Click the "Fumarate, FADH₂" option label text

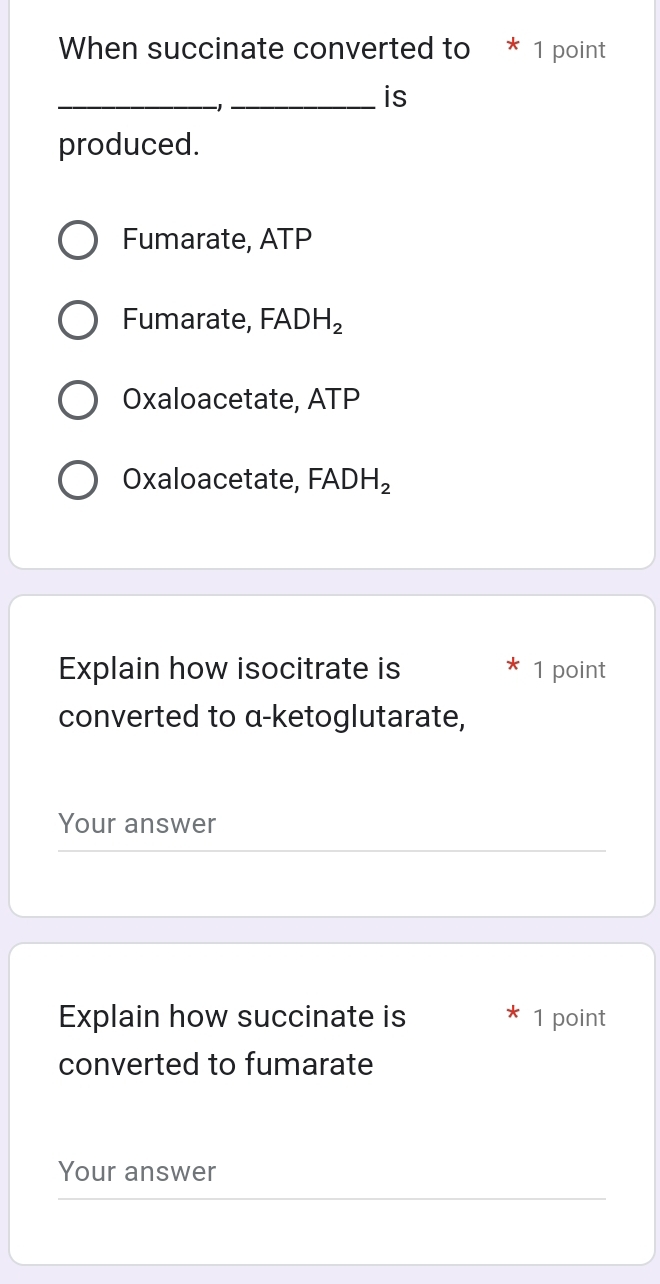click(232, 320)
